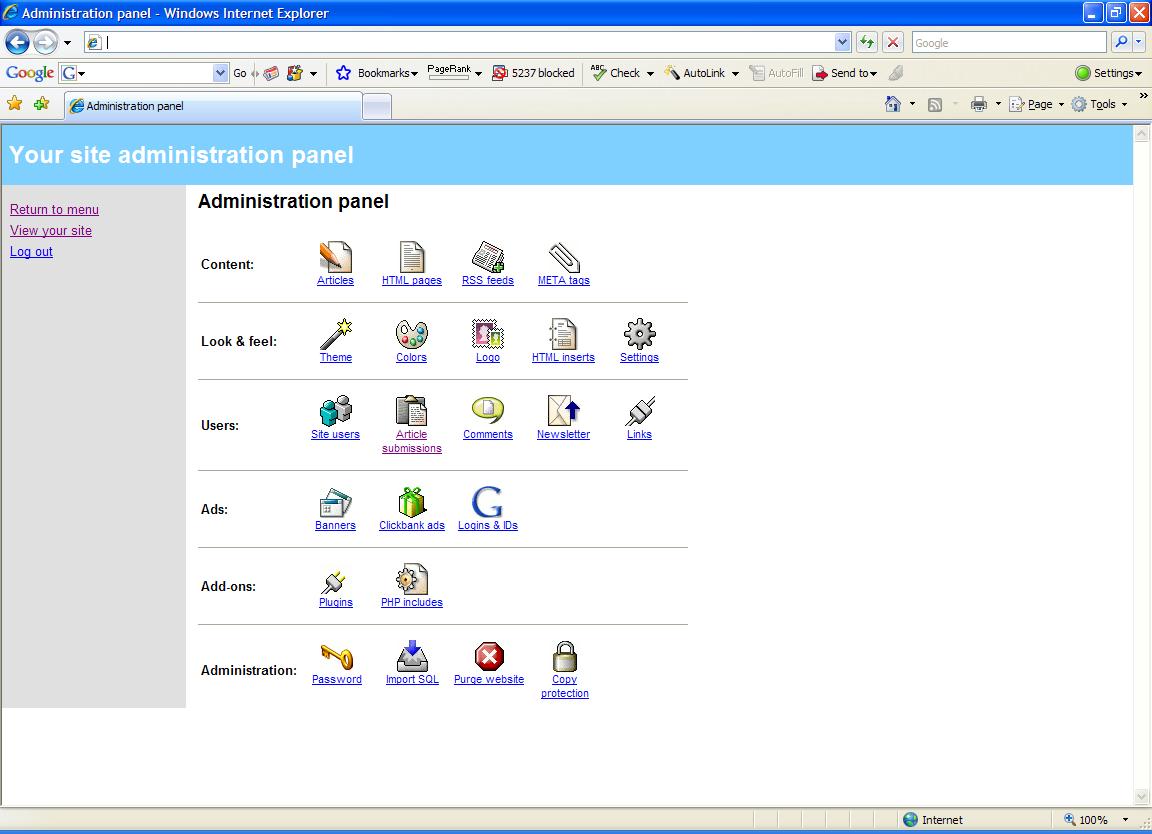This screenshot has width=1152, height=834.
Task: Click the Print icon in the command bar
Action: tap(979, 104)
